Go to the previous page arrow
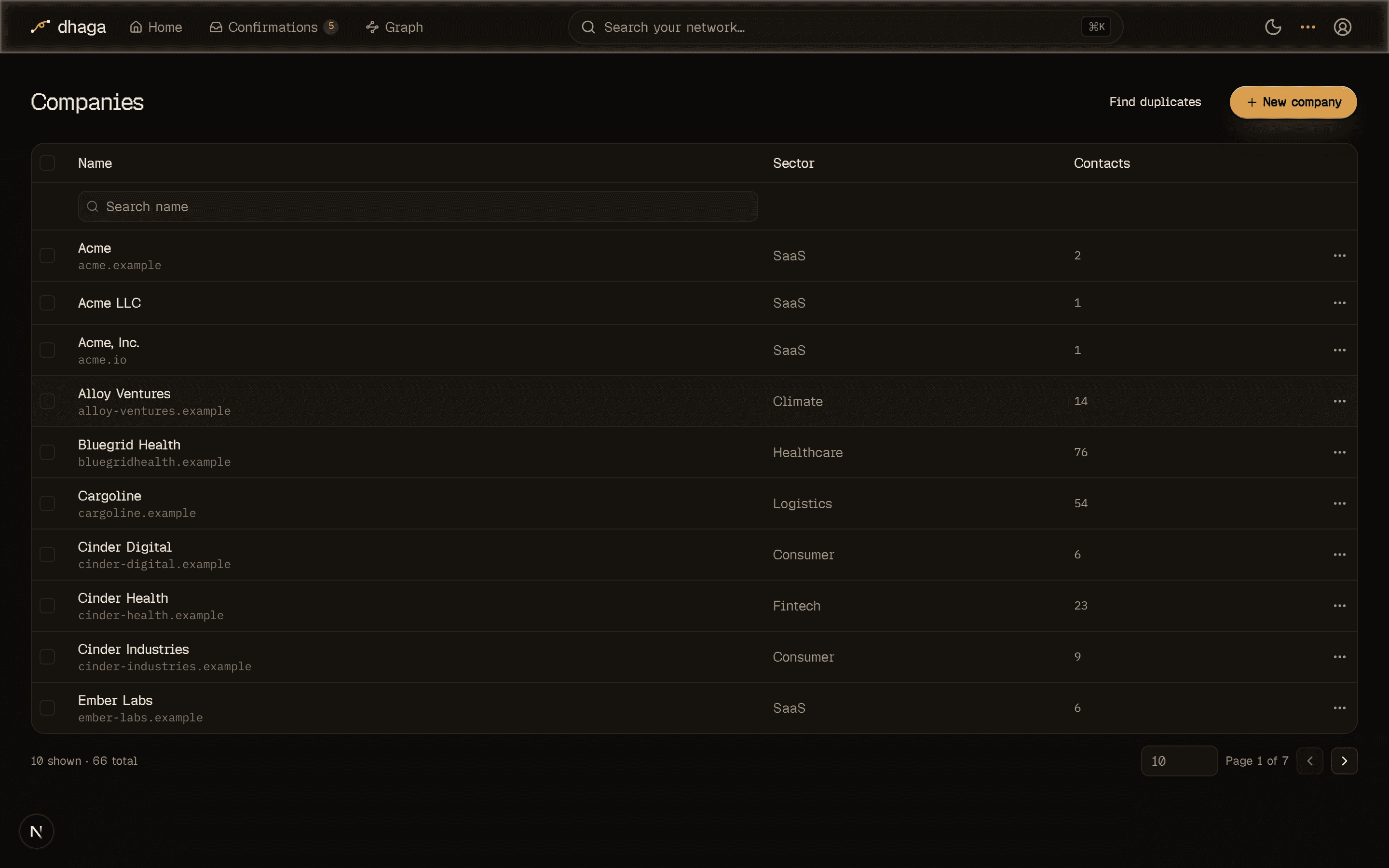Image resolution: width=1389 pixels, height=868 pixels. pyautogui.click(x=1309, y=760)
